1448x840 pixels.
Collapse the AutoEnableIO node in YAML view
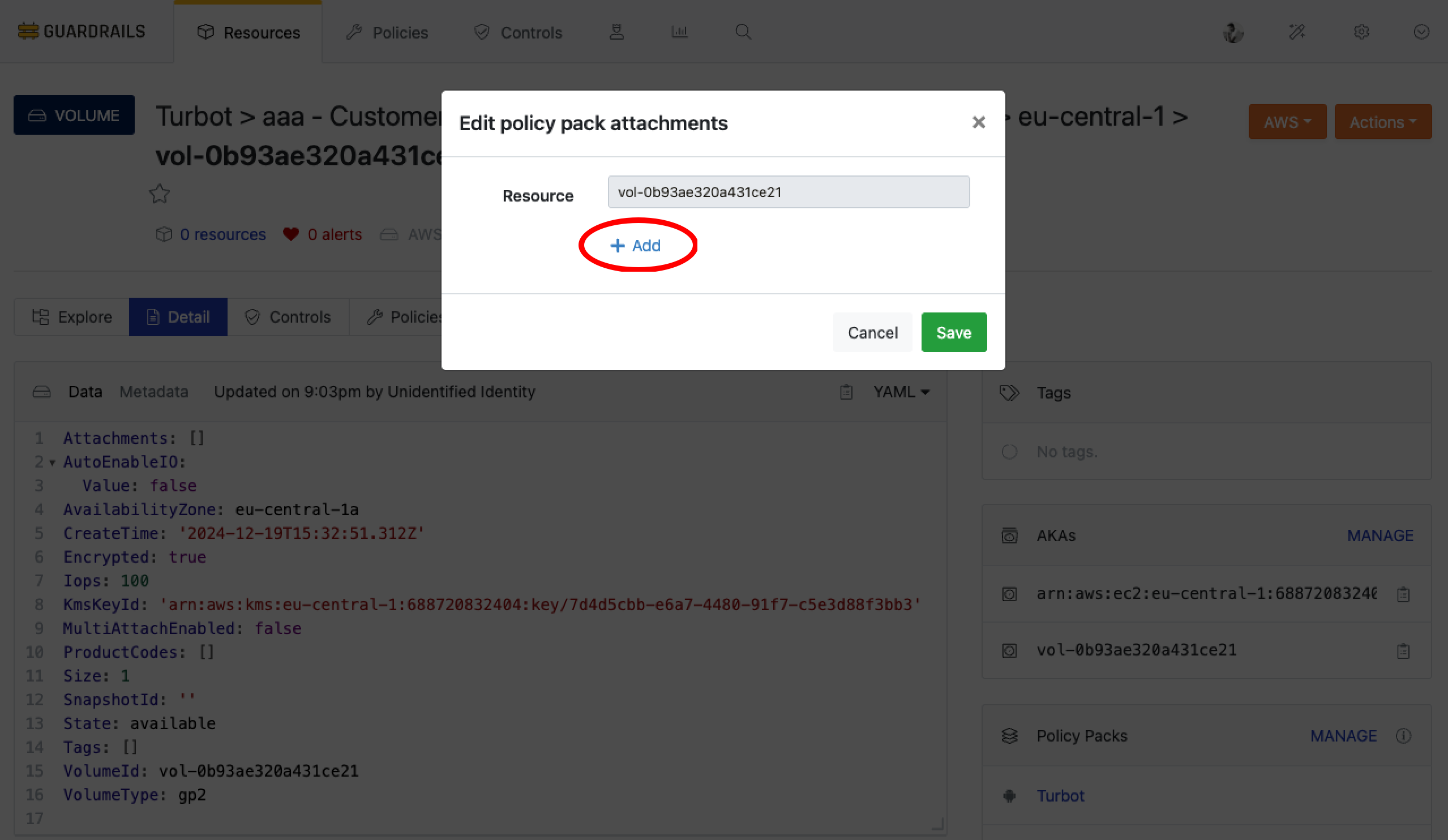53,462
